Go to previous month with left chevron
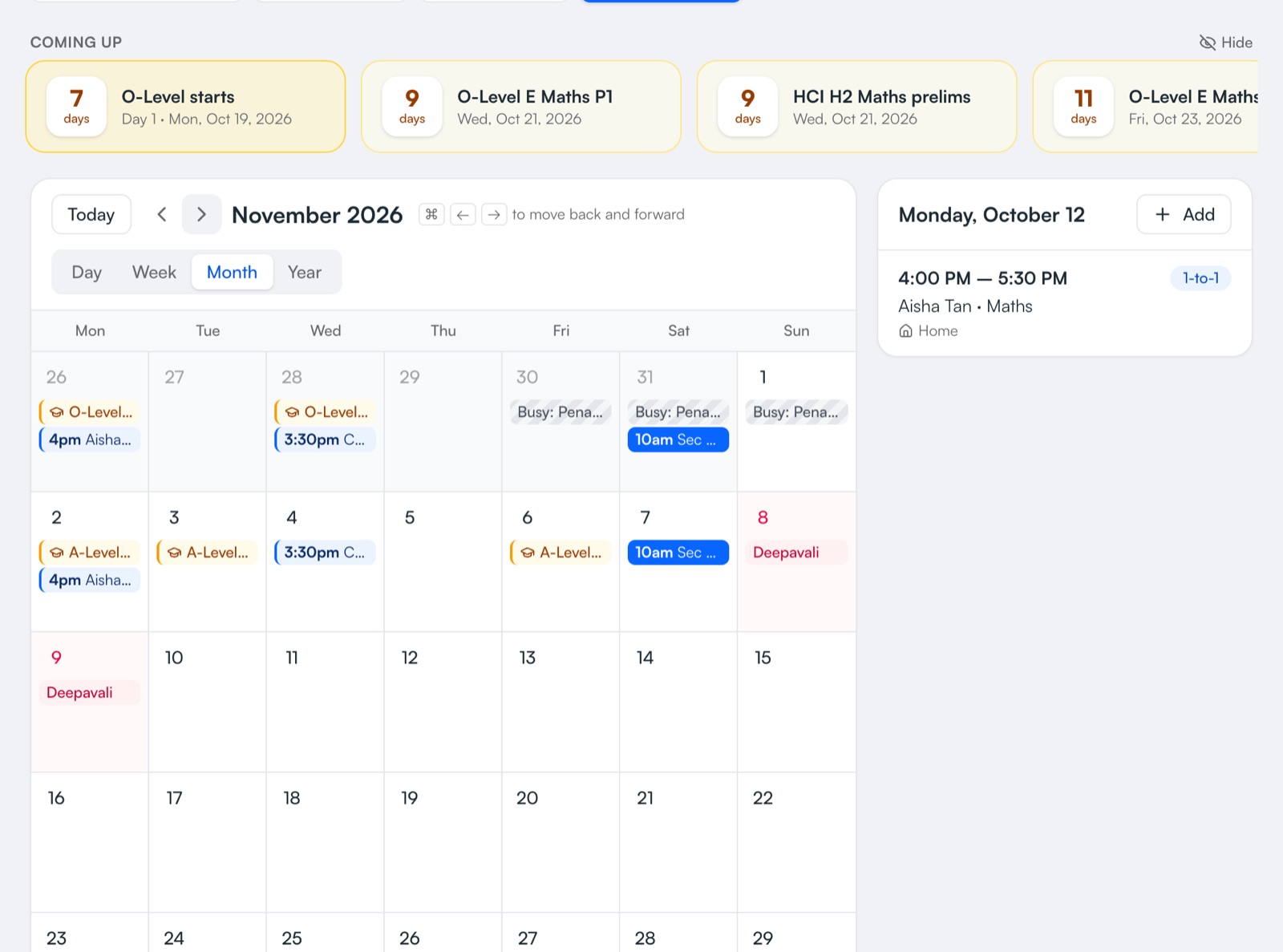Screen dimensions: 1283x952 pyautogui.click(x=162, y=214)
